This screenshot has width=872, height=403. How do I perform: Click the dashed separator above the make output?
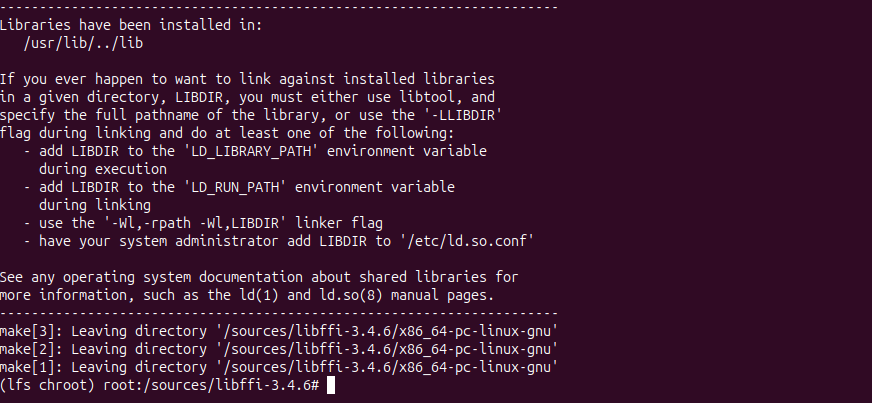point(279,313)
